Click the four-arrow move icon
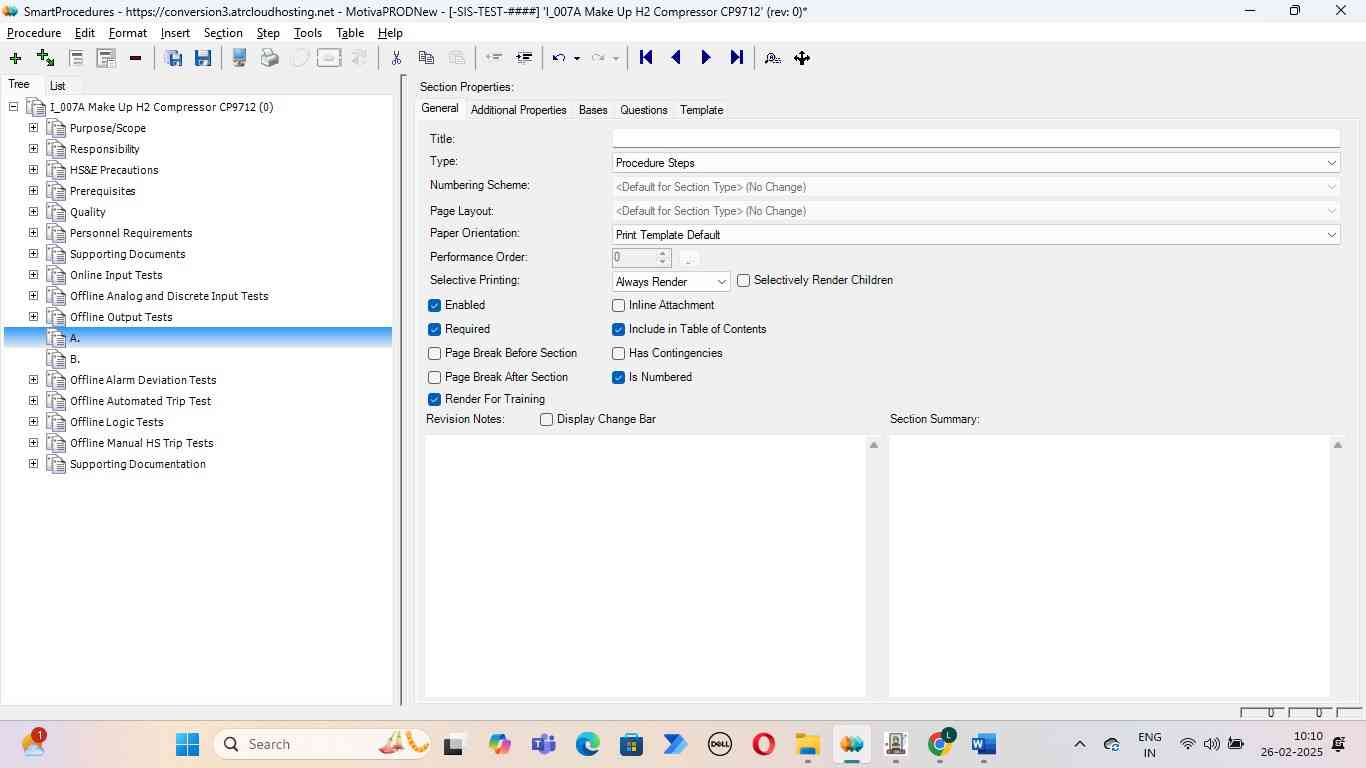 [x=802, y=58]
